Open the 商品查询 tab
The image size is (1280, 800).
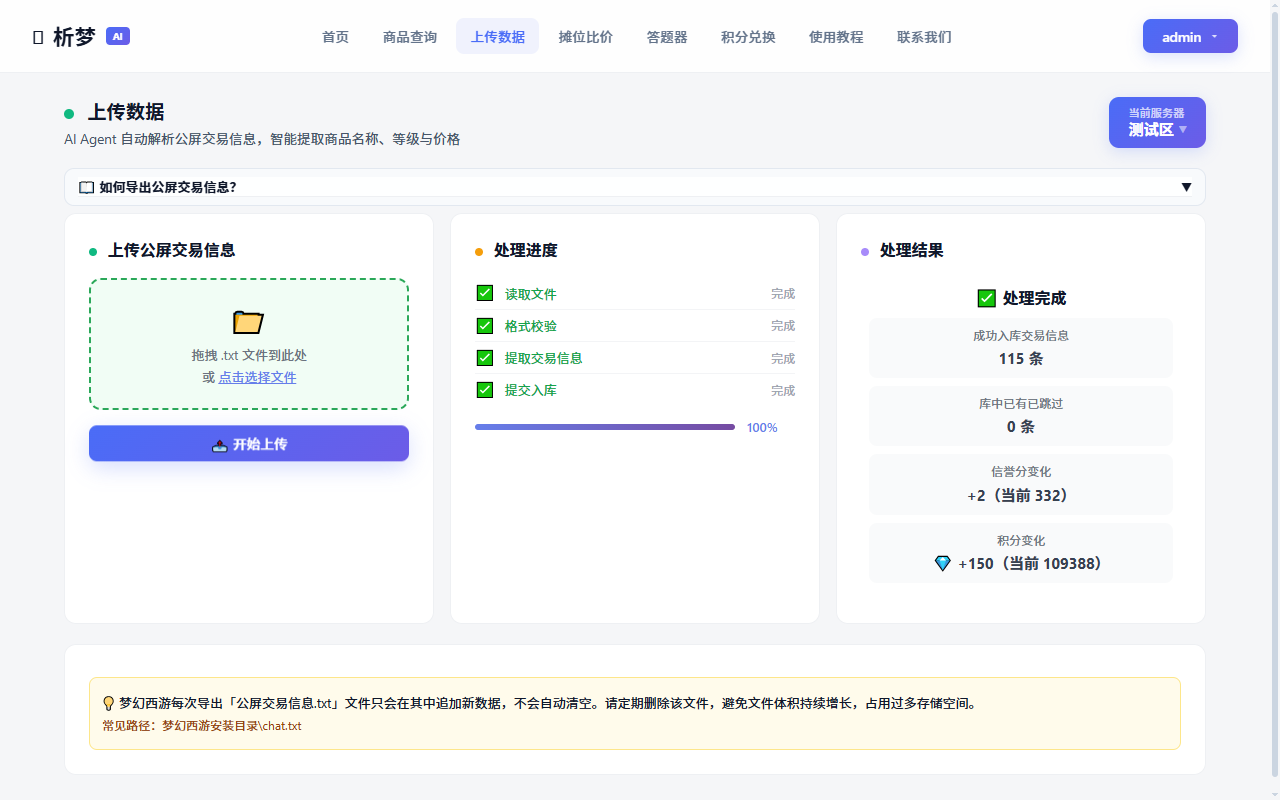[410, 36]
